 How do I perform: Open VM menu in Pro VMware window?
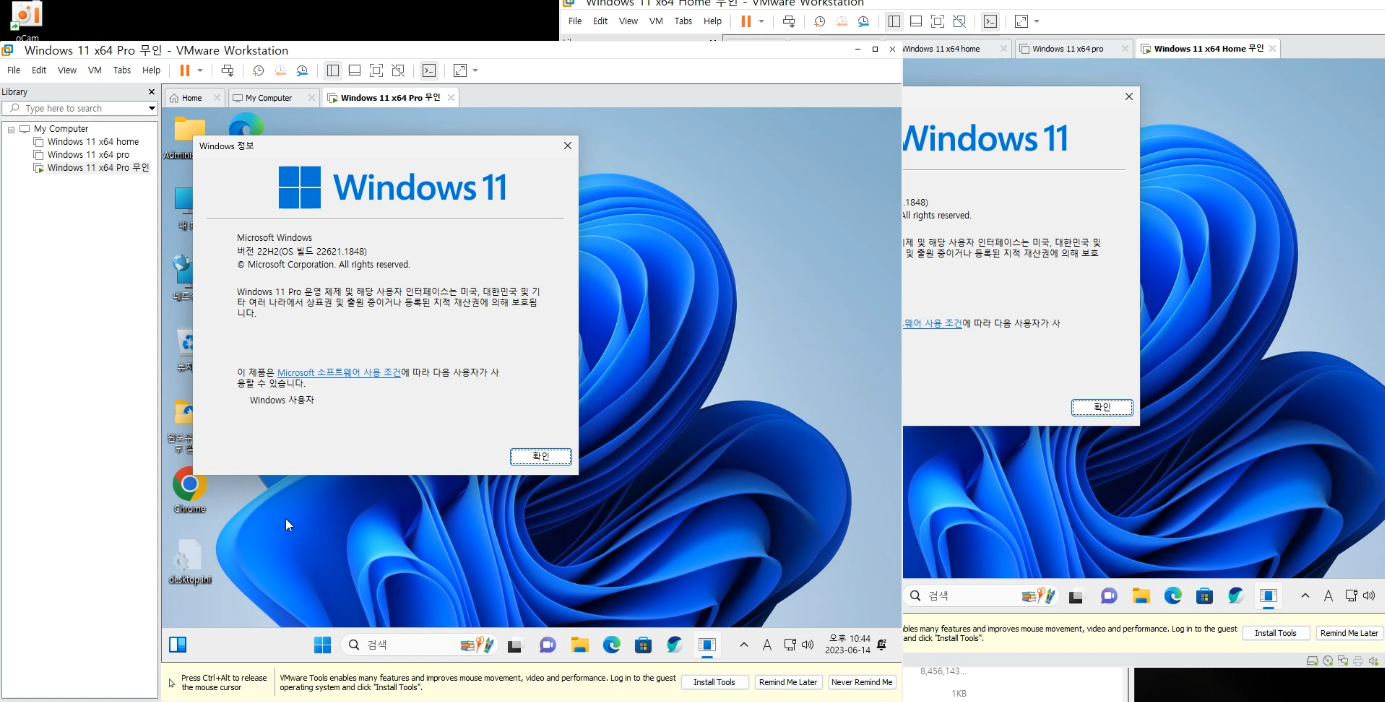tap(95, 70)
